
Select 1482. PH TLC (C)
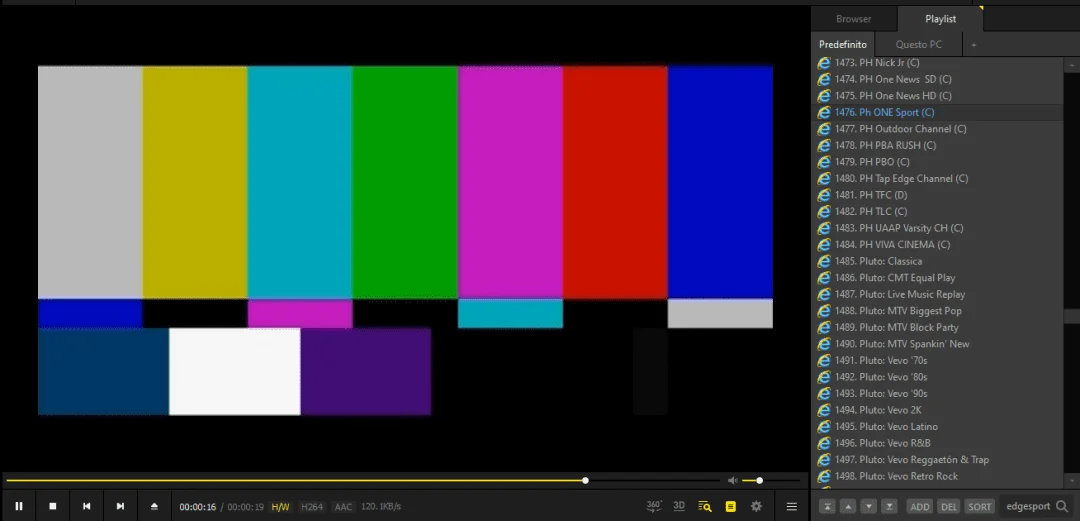[x=937, y=212]
